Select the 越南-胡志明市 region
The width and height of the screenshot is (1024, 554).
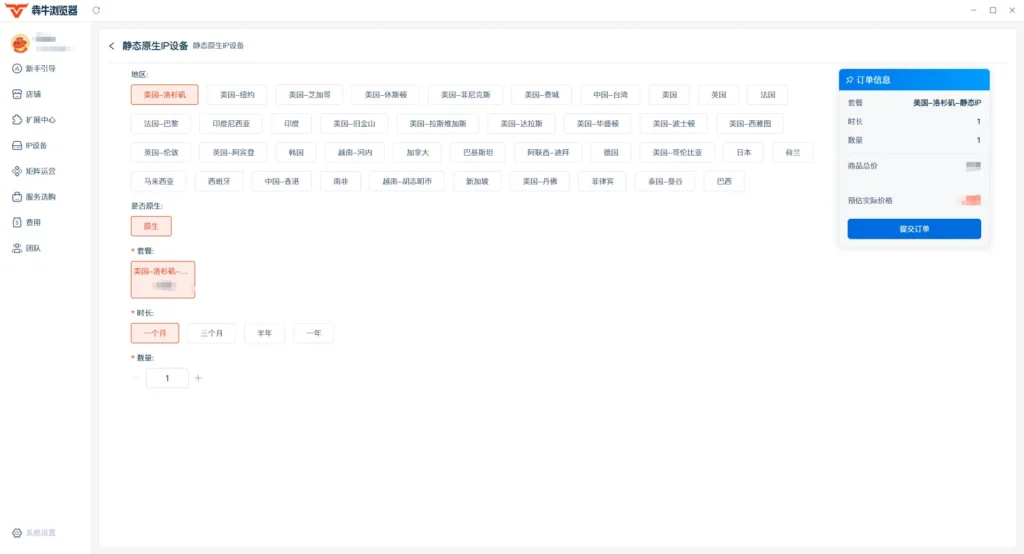tap(407, 181)
